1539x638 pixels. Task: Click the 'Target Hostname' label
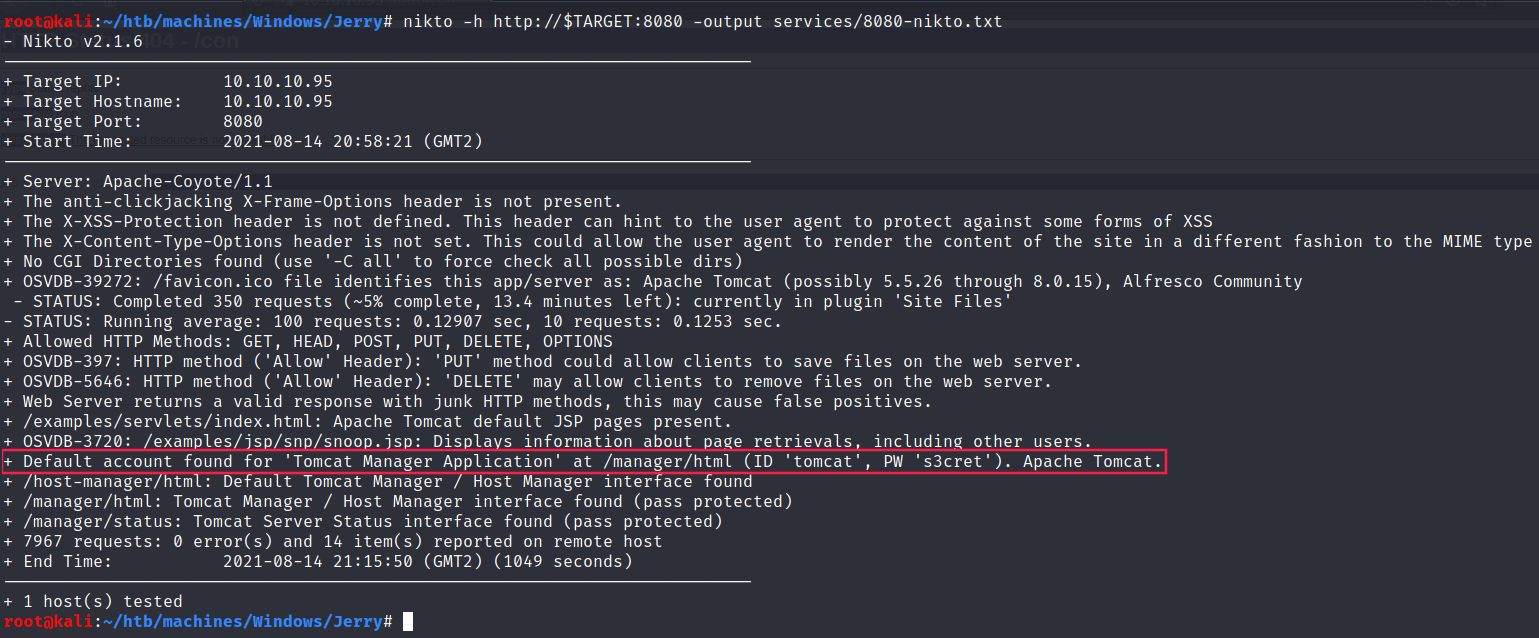point(102,102)
